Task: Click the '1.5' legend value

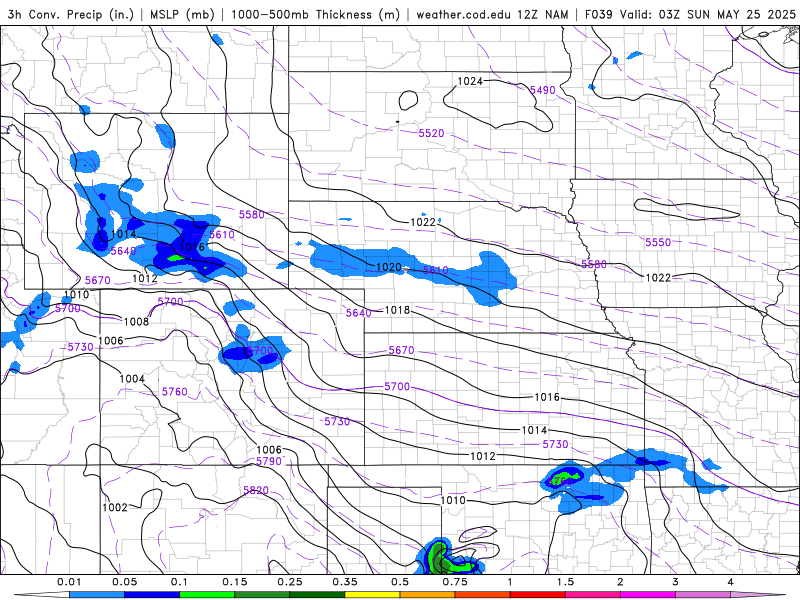Action: [565, 582]
